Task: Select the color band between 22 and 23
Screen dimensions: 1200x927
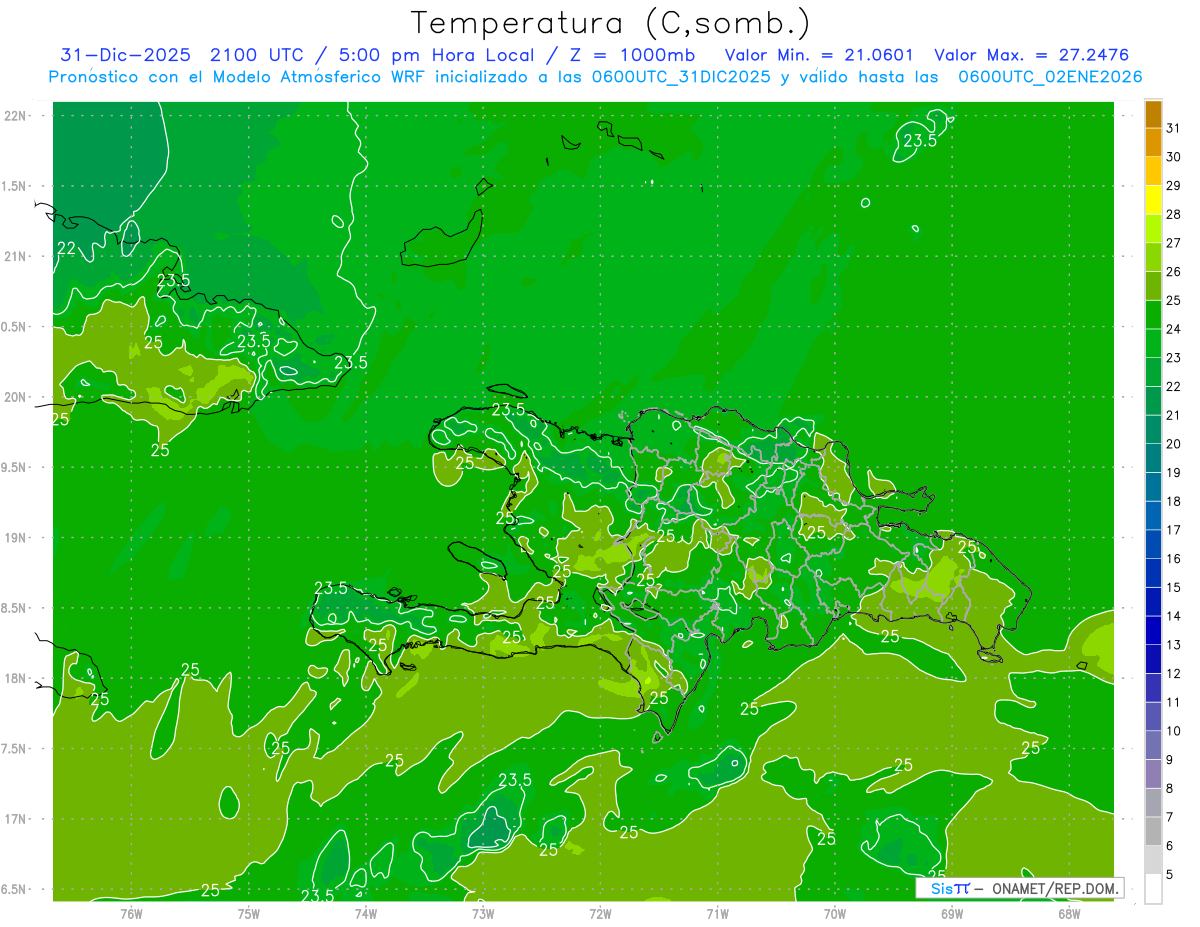Action: click(x=1153, y=372)
